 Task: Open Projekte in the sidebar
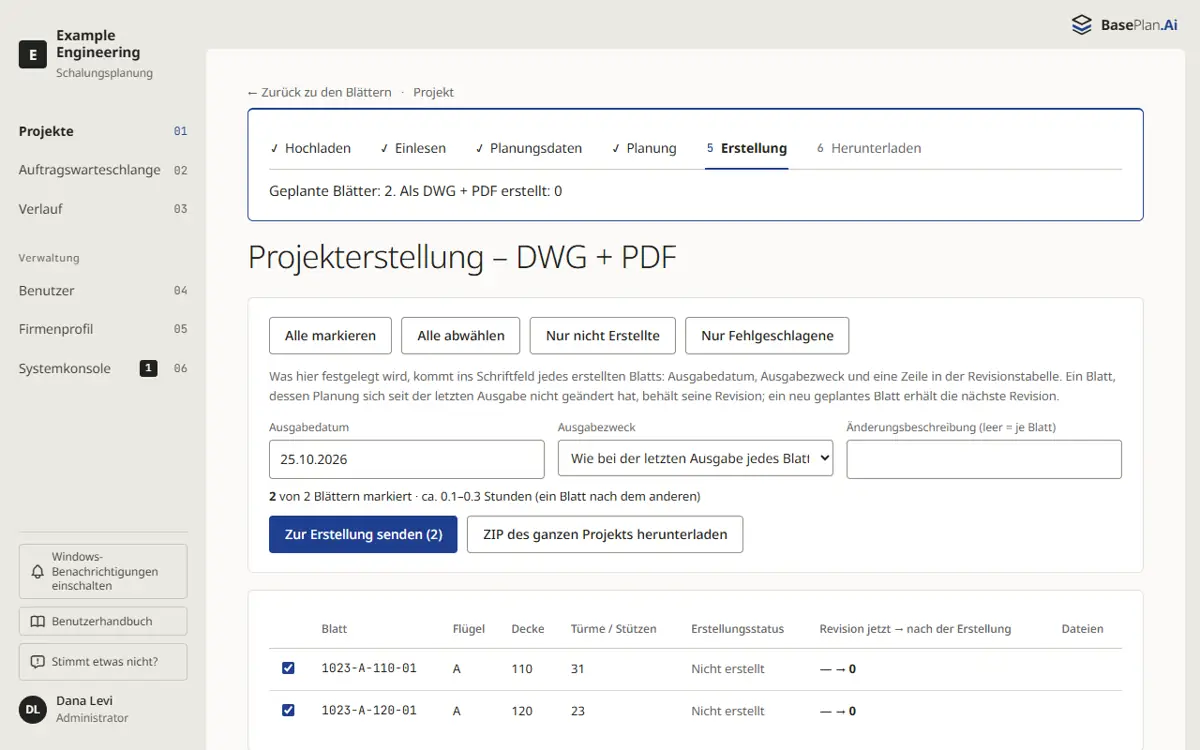coord(103,131)
